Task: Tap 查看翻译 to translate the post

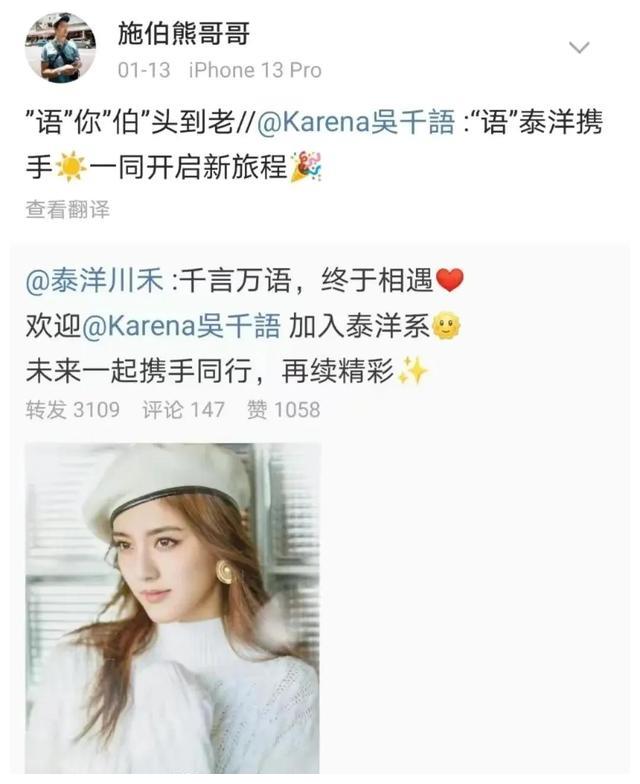Action: [x=68, y=210]
